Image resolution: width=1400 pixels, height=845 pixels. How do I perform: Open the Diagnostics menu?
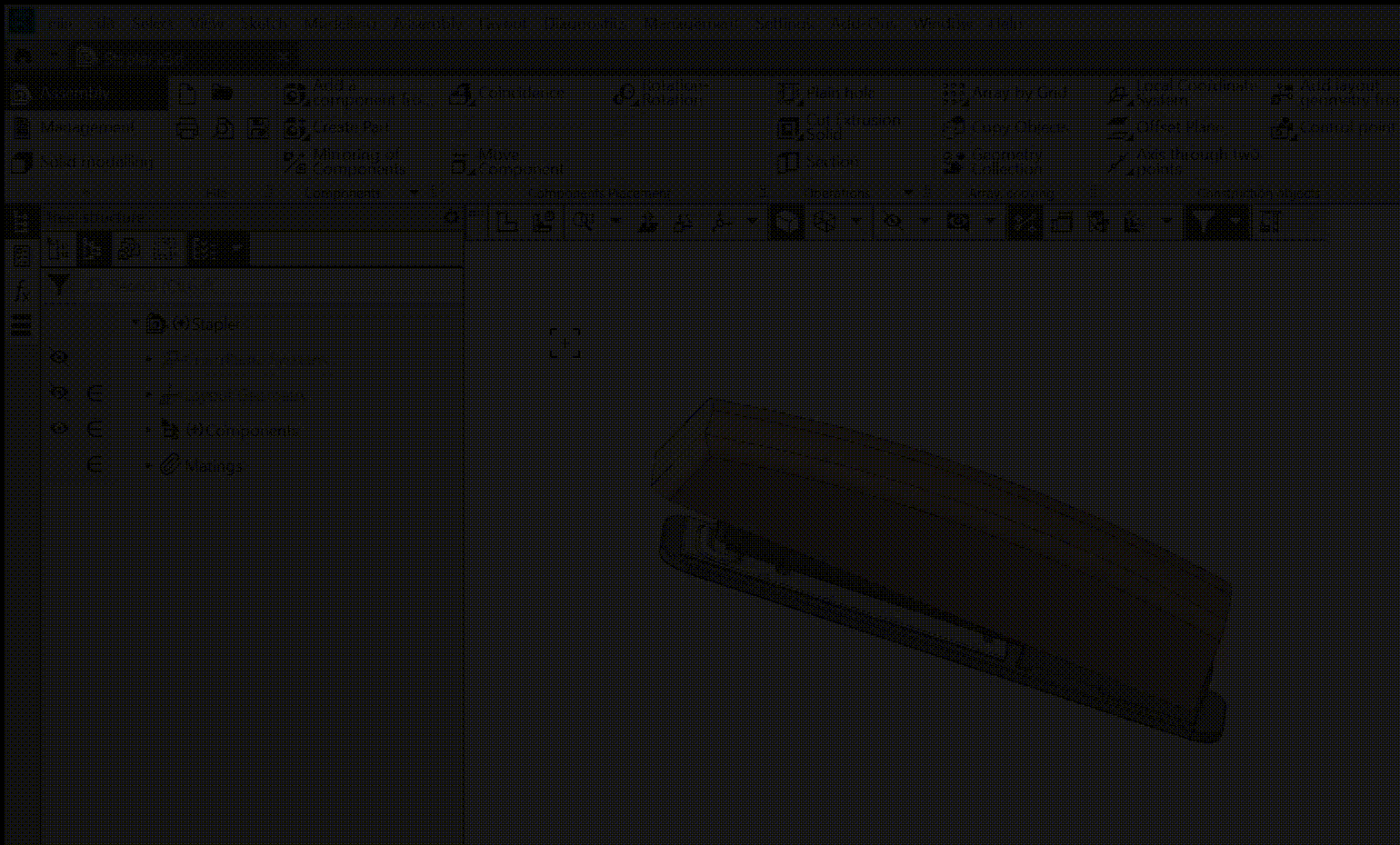pos(584,24)
